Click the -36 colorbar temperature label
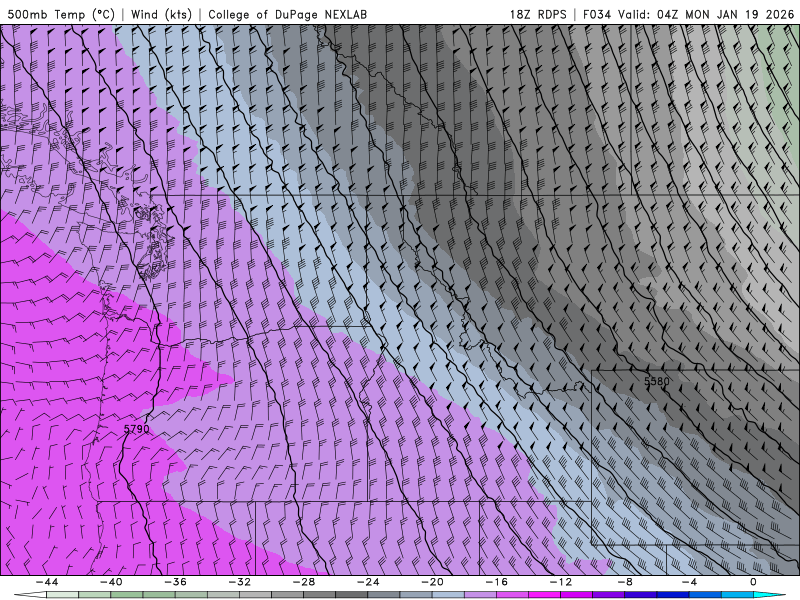This screenshot has height=600, width=800. (x=176, y=582)
